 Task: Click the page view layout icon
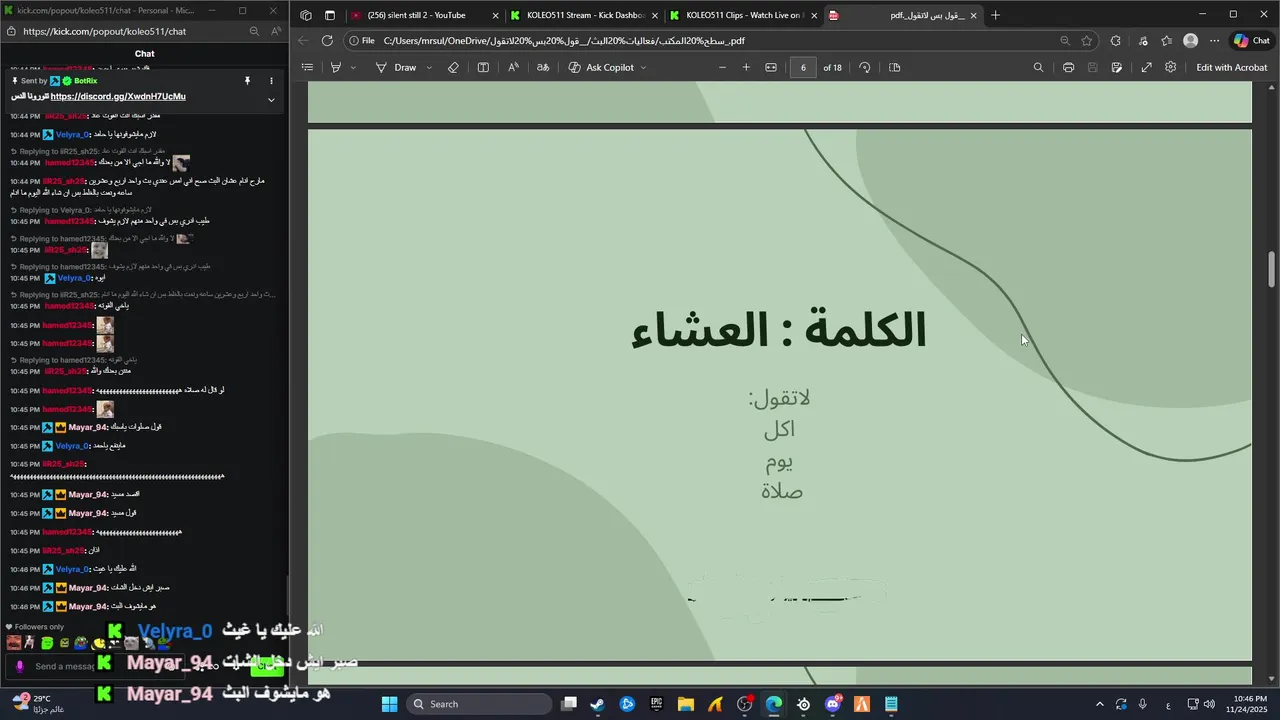pos(483,67)
